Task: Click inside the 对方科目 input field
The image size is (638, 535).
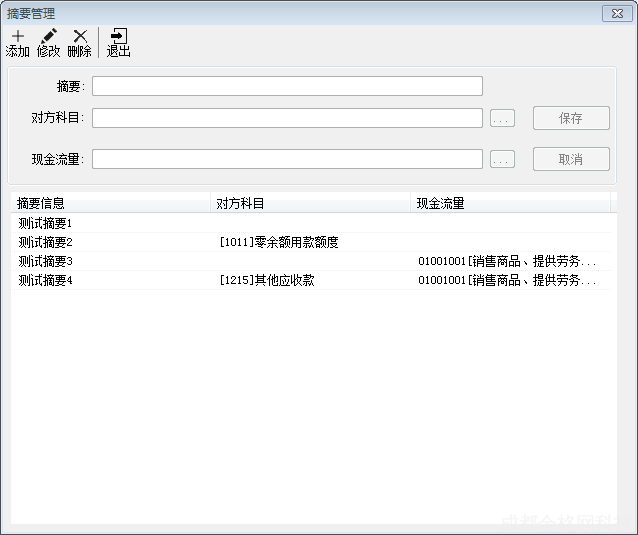Action: (x=287, y=118)
